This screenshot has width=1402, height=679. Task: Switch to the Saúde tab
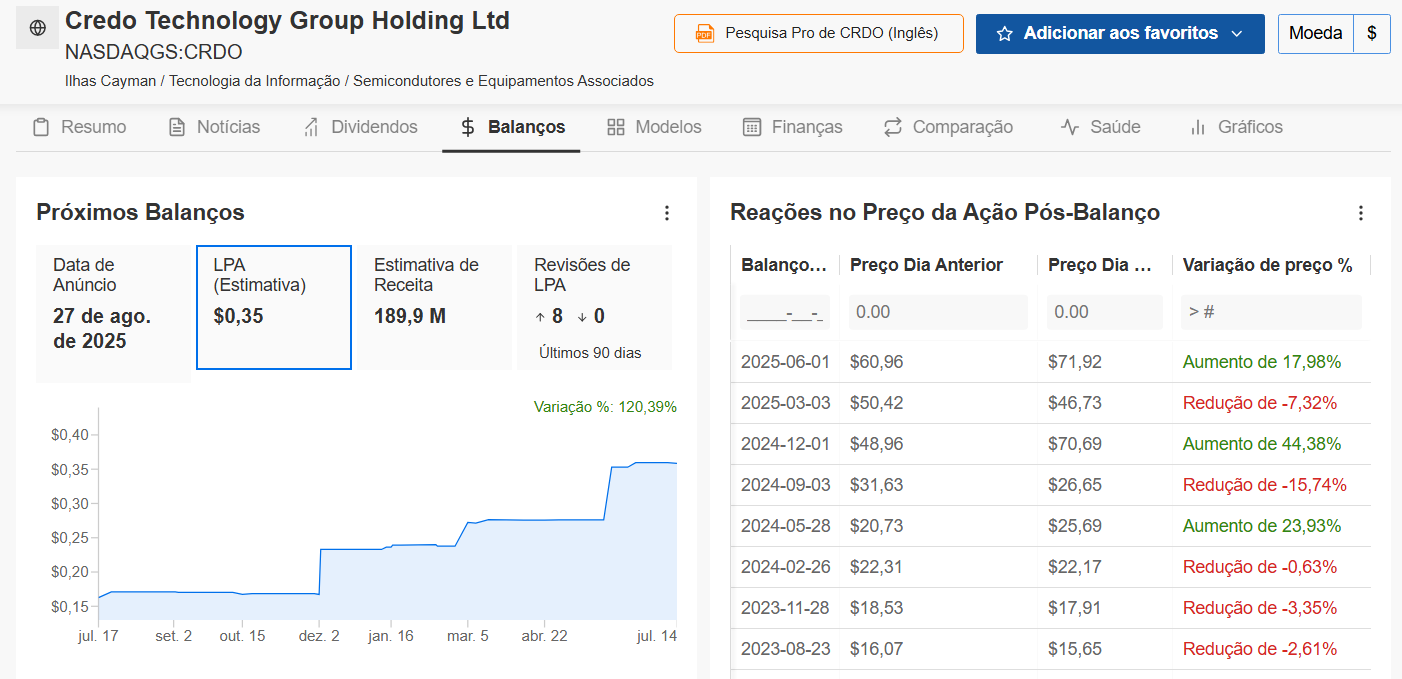coord(1100,127)
